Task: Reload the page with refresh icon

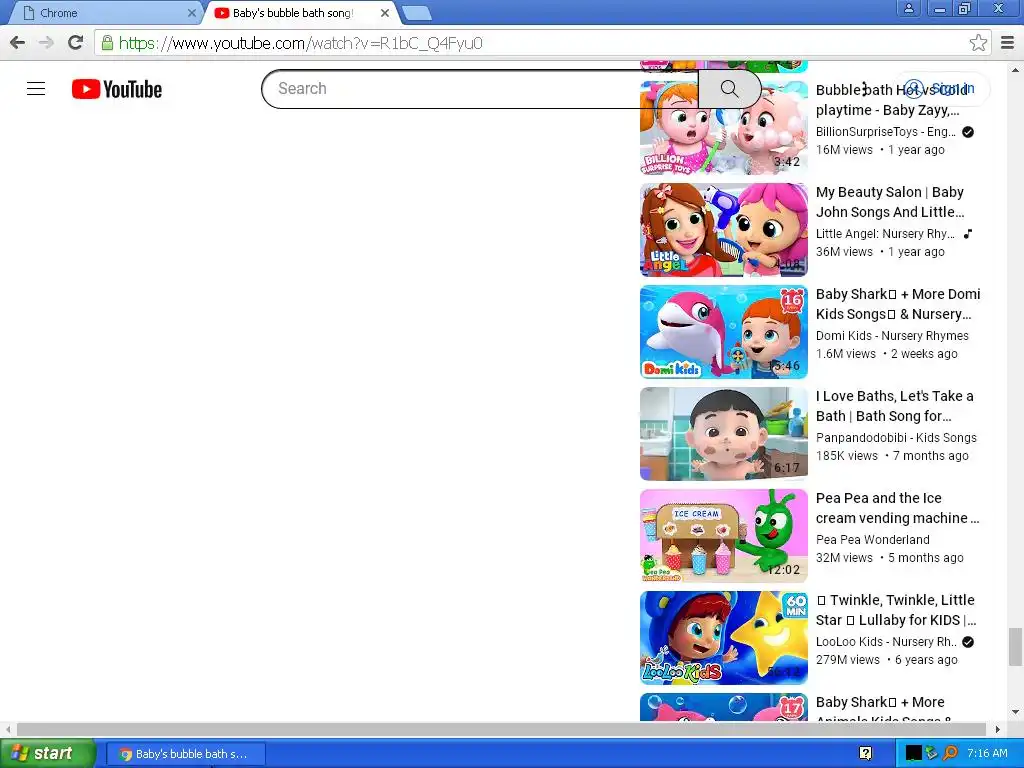Action: [76, 43]
